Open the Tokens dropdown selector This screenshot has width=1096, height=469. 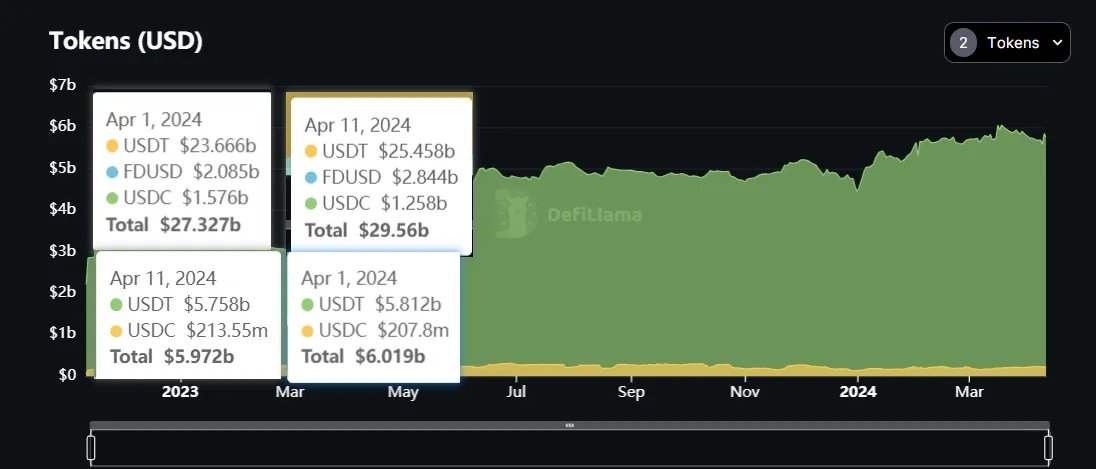(x=1007, y=43)
